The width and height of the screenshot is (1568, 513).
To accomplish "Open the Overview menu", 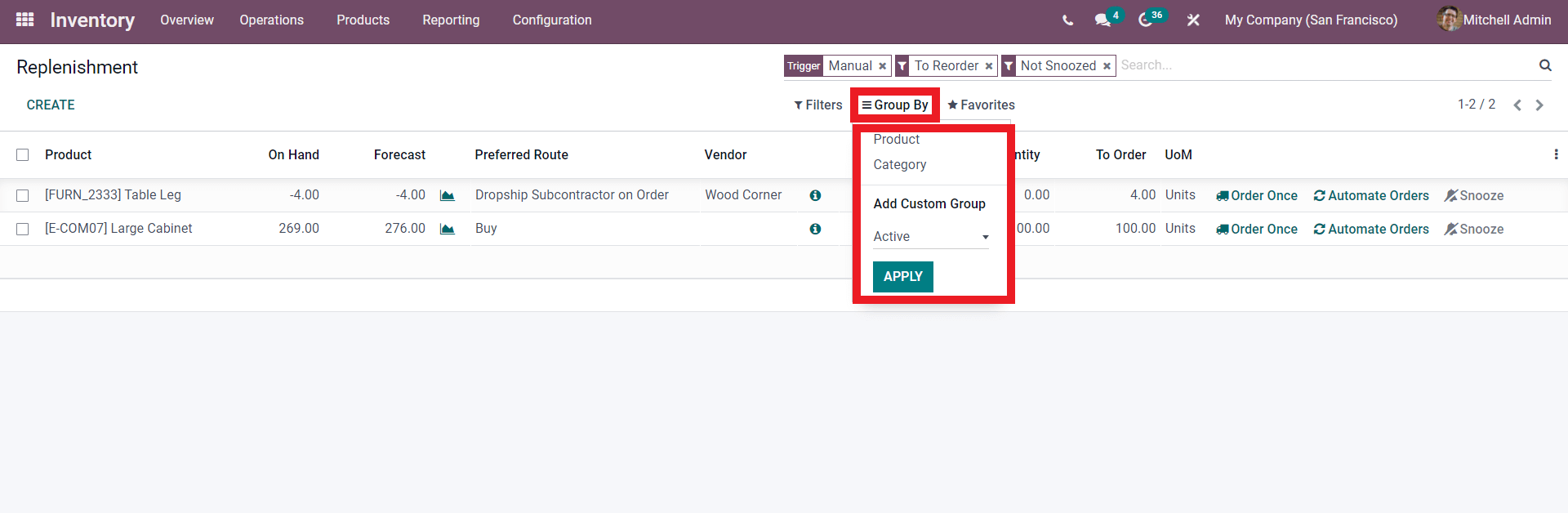I will [x=187, y=20].
